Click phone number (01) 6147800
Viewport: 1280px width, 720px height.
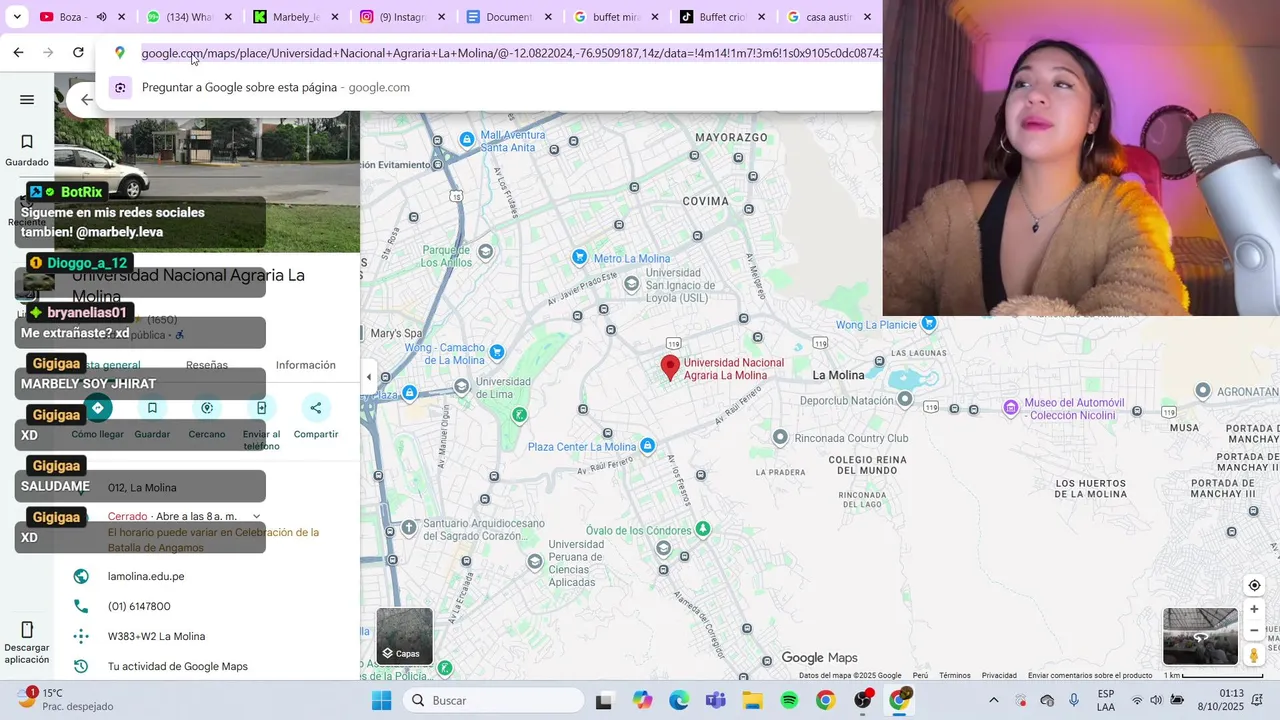click(139, 606)
